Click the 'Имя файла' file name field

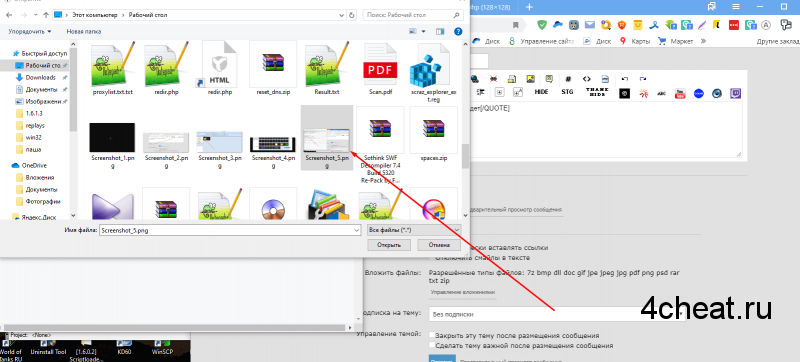pos(230,230)
